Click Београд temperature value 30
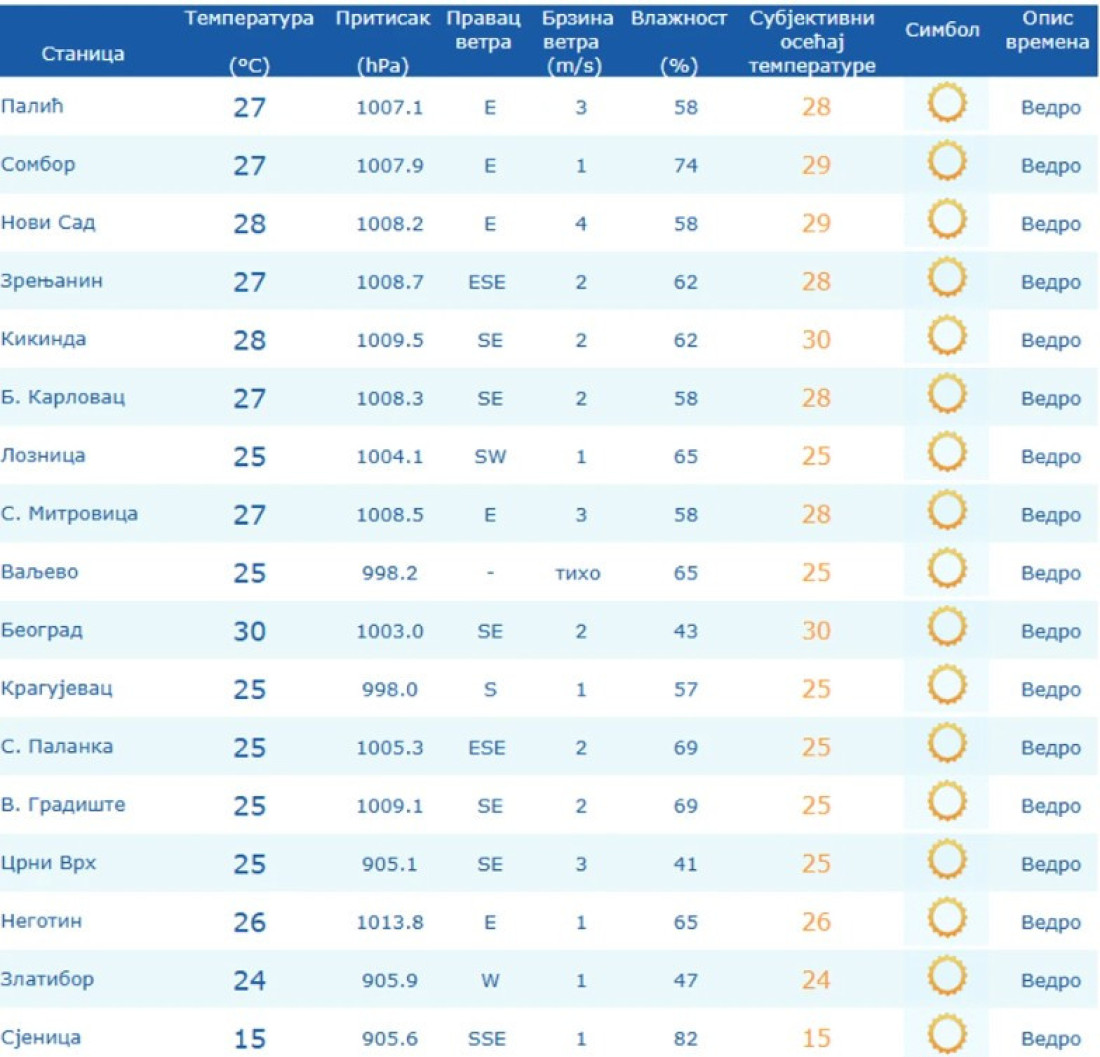The width and height of the screenshot is (1100, 1057). (x=250, y=632)
